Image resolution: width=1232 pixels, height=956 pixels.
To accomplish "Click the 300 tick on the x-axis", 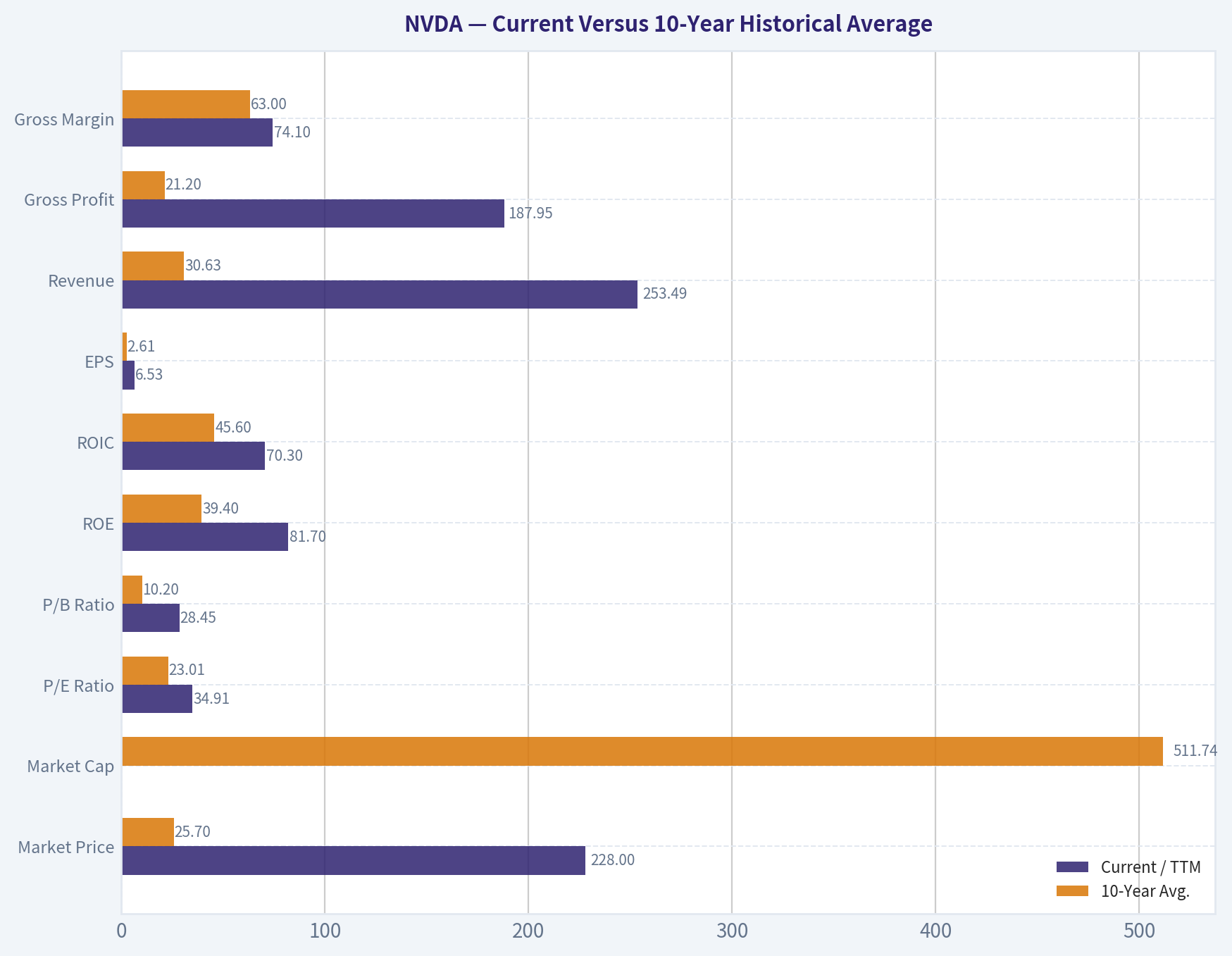I will pos(732,931).
